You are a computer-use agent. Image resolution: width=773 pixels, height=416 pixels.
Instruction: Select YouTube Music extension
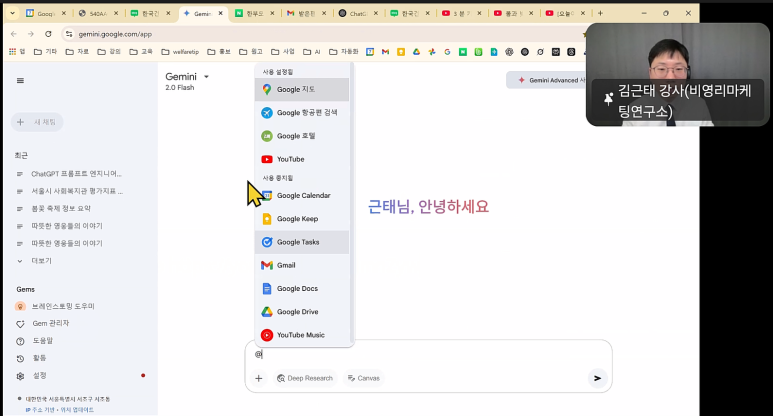(x=302, y=335)
